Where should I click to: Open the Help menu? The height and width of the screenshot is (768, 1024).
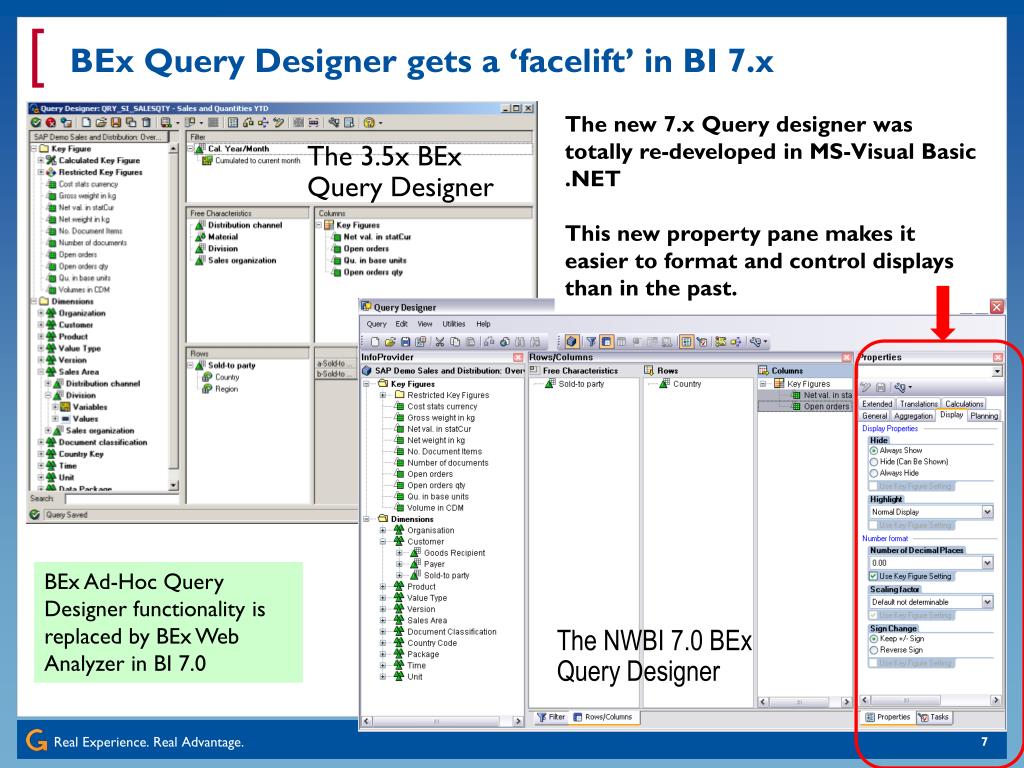tap(483, 324)
